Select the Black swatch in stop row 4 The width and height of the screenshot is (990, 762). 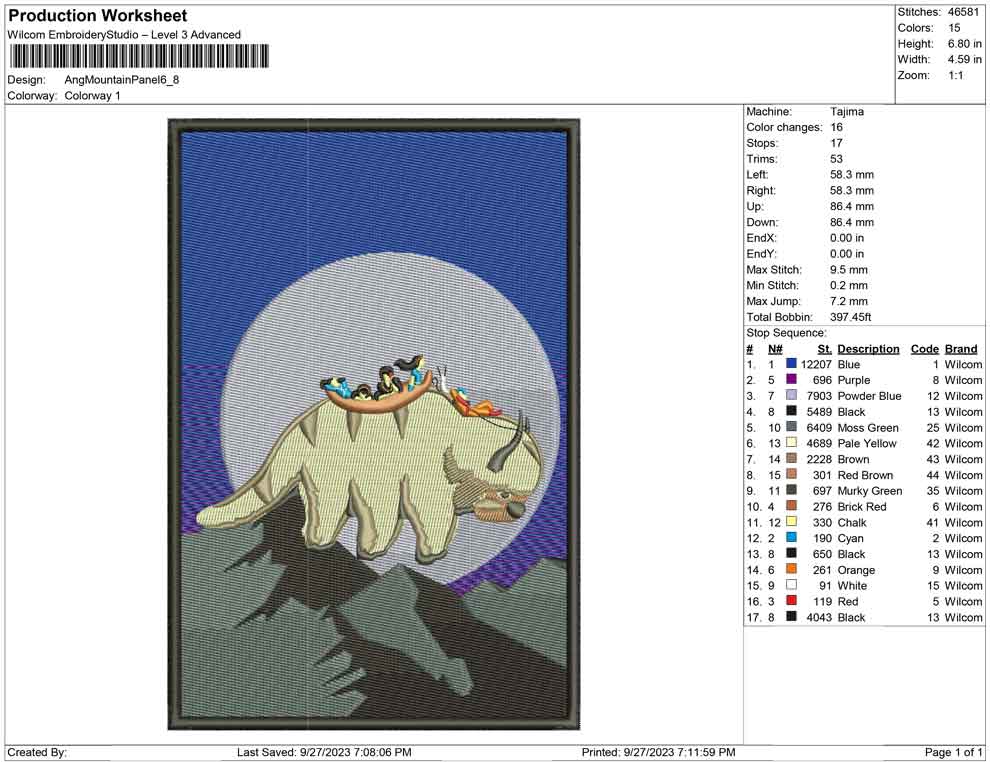pos(791,411)
